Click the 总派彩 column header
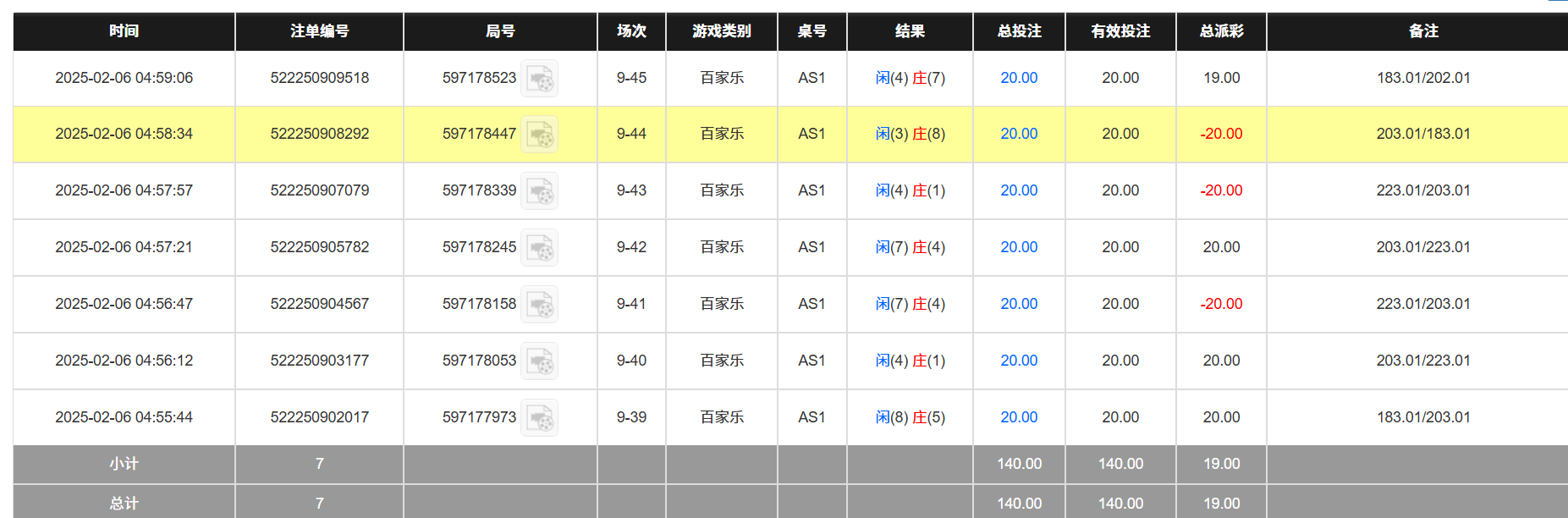This screenshot has height=518, width=1568. click(x=1221, y=31)
